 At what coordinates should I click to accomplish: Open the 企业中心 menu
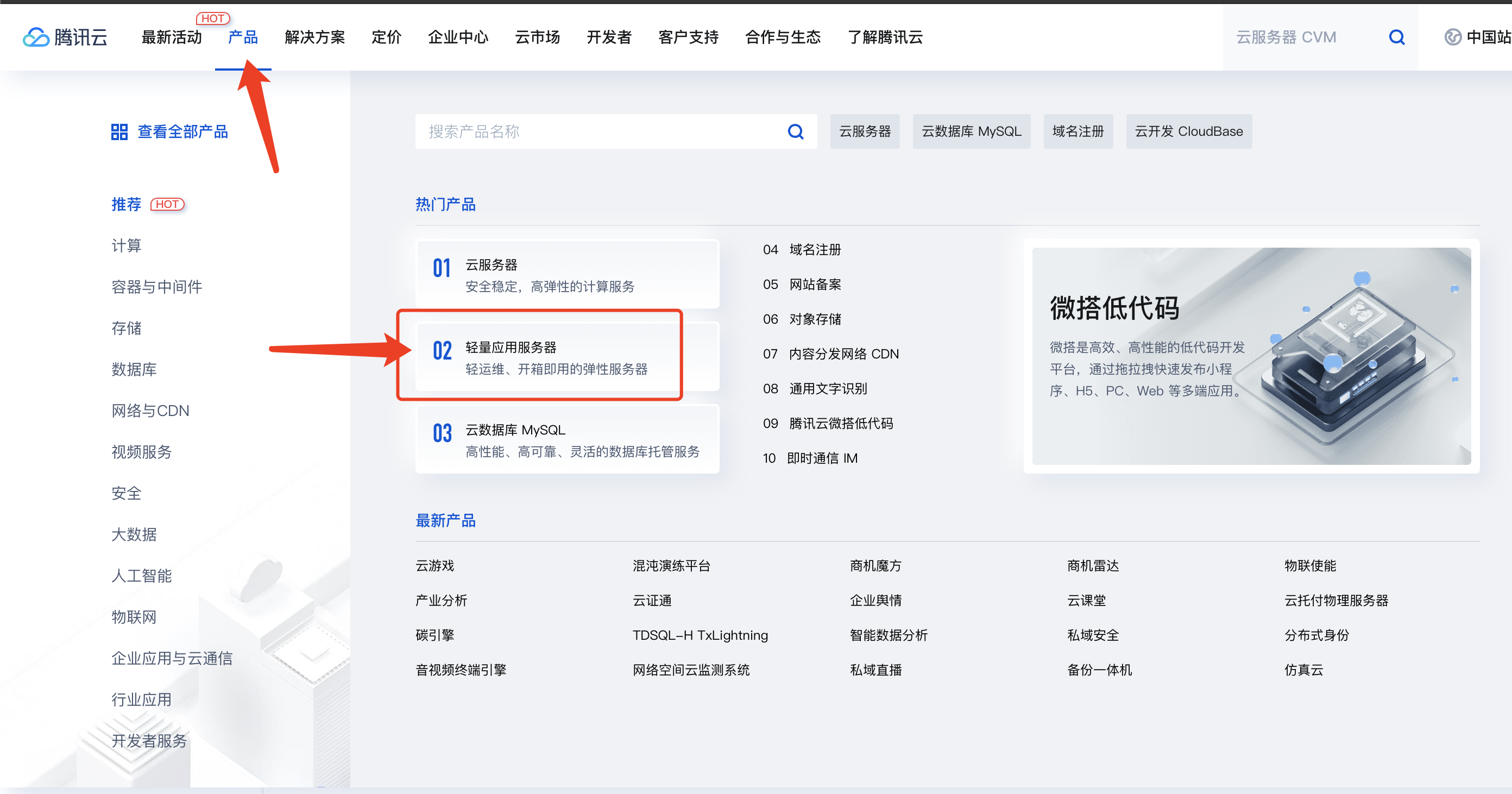pyautogui.click(x=458, y=37)
